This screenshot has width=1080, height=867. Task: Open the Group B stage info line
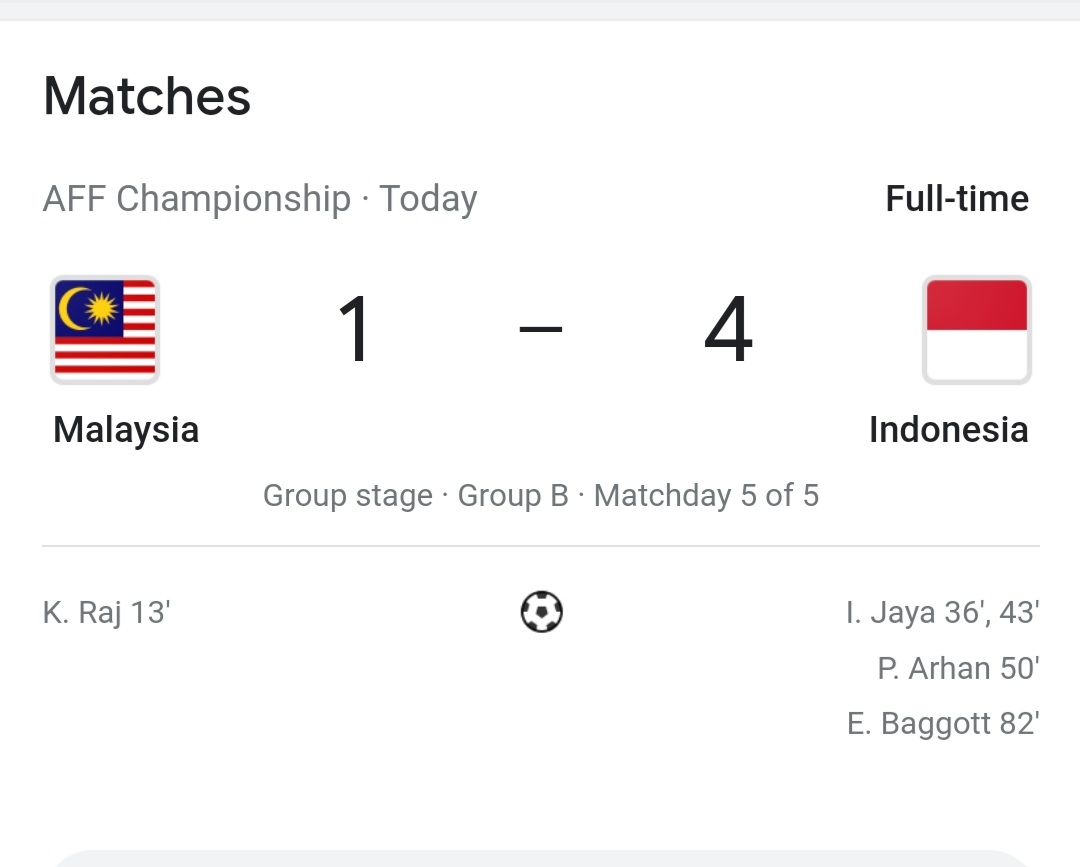tap(541, 496)
